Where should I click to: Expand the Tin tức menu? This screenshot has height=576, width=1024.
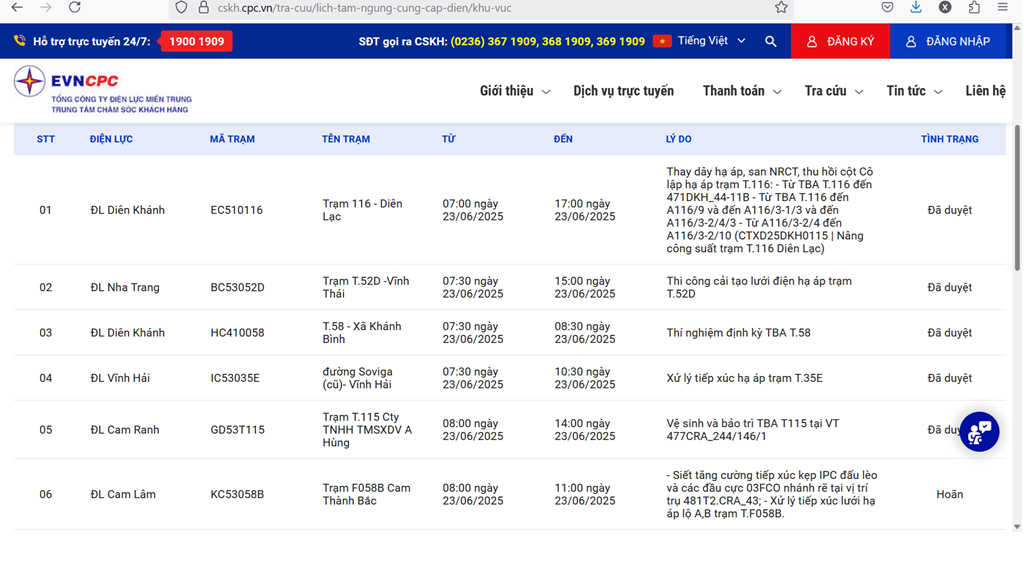pyautogui.click(x=914, y=91)
